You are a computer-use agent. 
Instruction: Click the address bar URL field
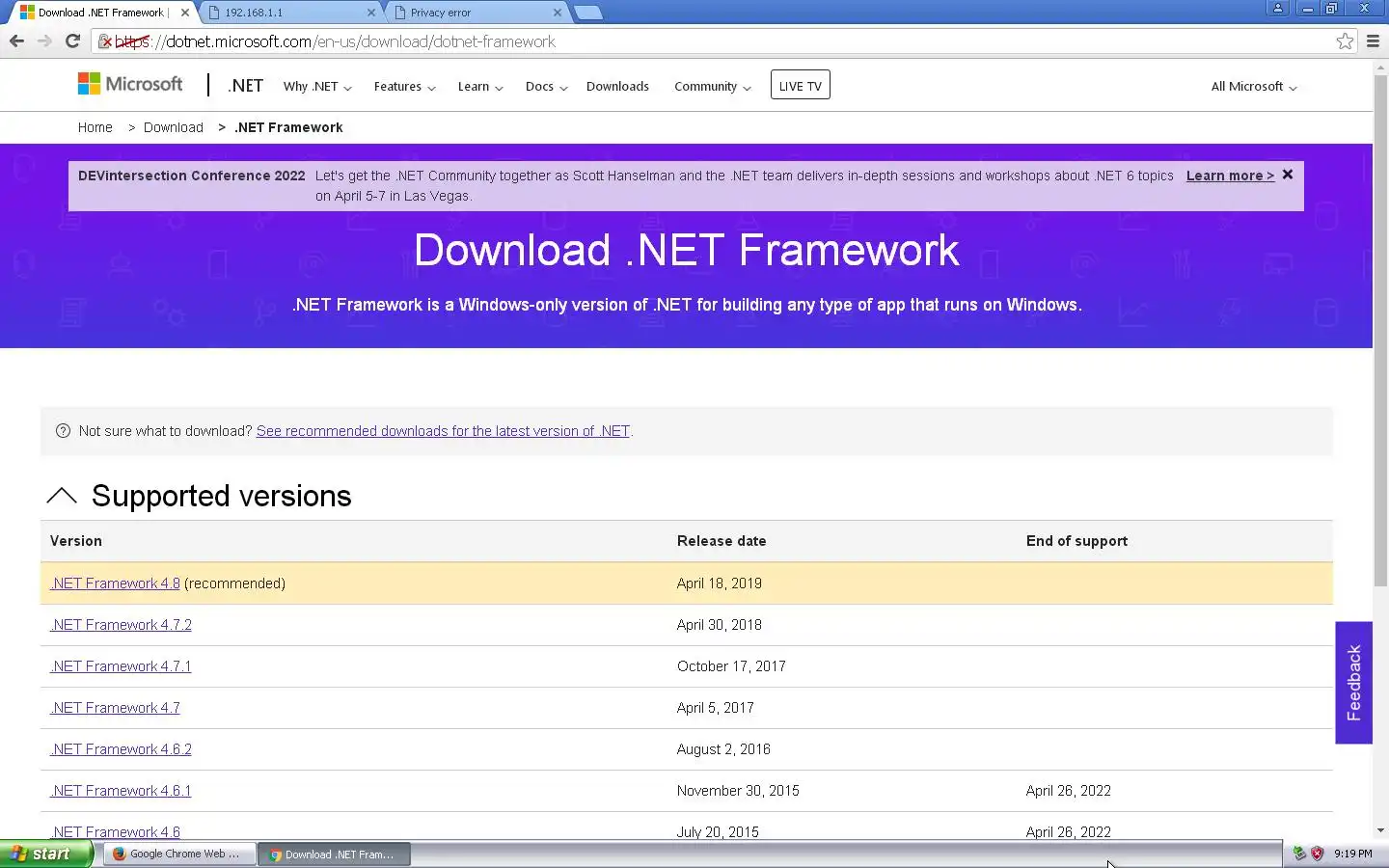click(723, 41)
